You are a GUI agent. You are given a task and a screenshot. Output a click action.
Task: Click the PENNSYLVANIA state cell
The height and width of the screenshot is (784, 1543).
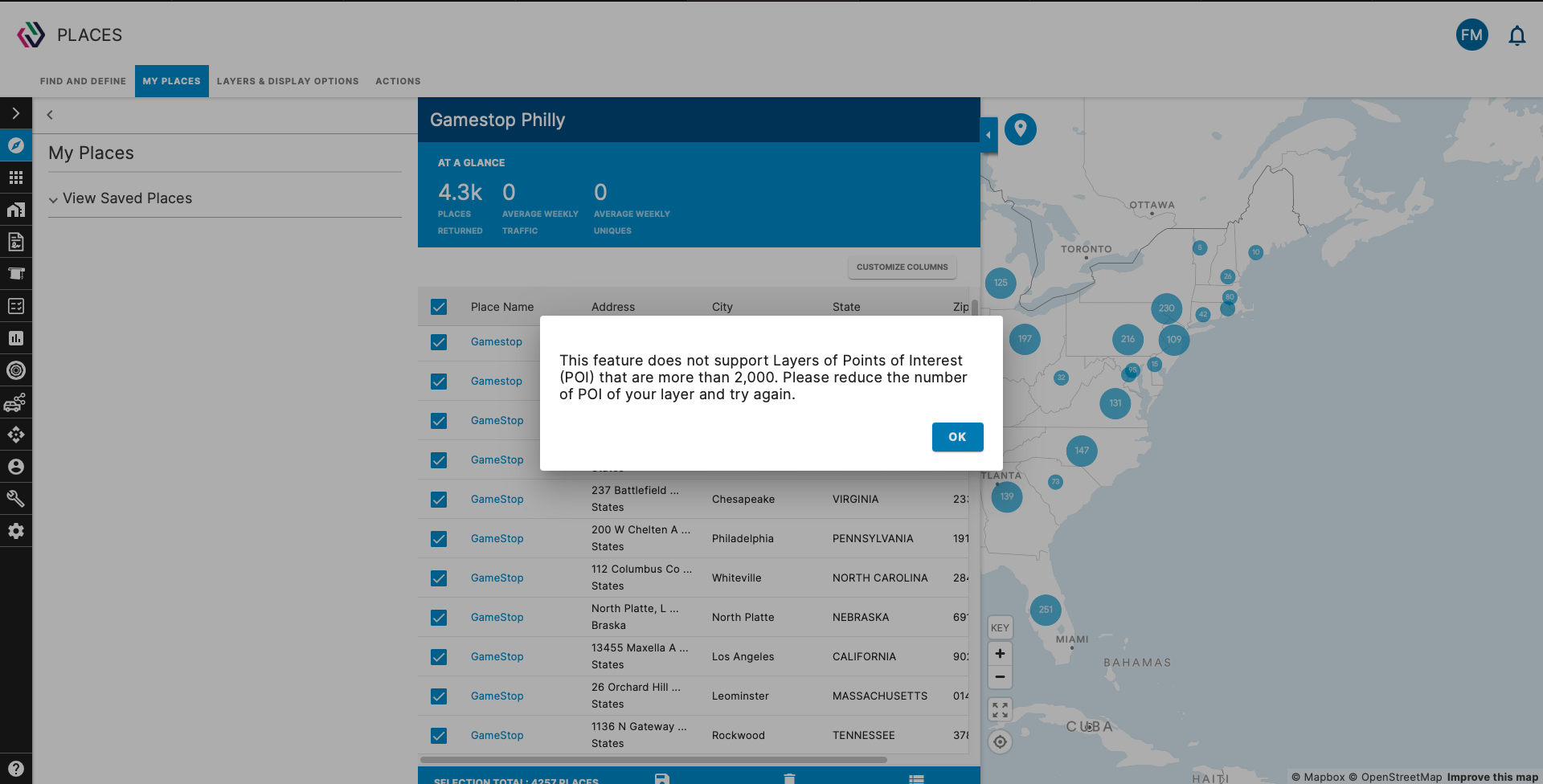[873, 539]
